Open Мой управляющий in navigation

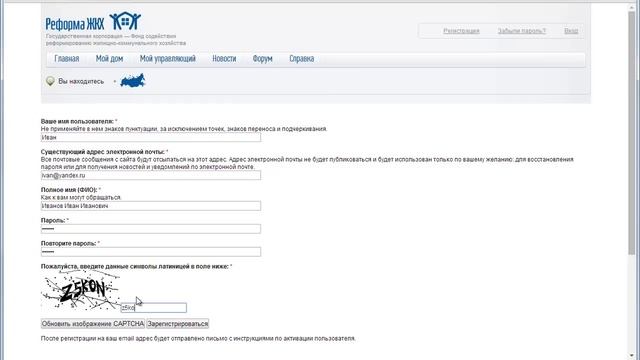click(x=168, y=59)
